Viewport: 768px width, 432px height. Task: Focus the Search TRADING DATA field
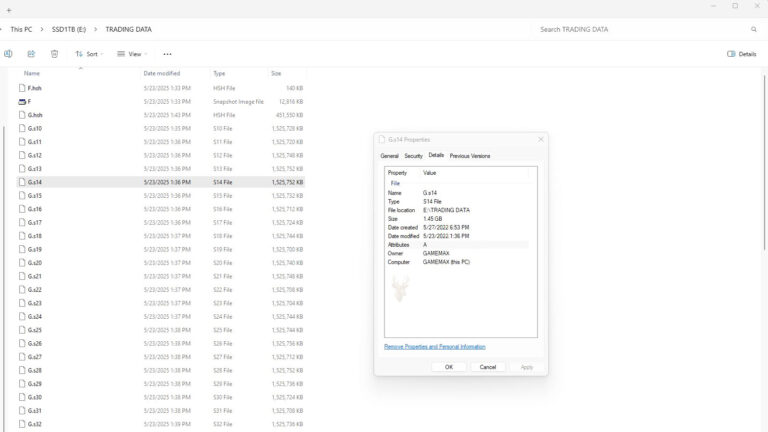[642, 29]
